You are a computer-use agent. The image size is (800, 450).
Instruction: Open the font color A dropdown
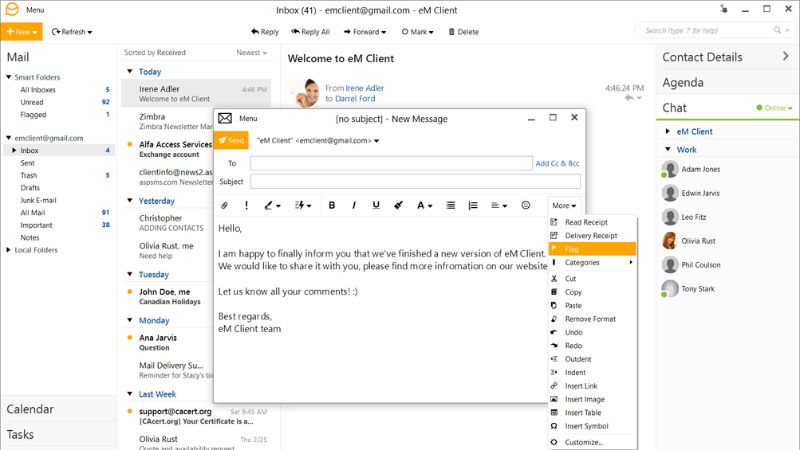point(424,205)
